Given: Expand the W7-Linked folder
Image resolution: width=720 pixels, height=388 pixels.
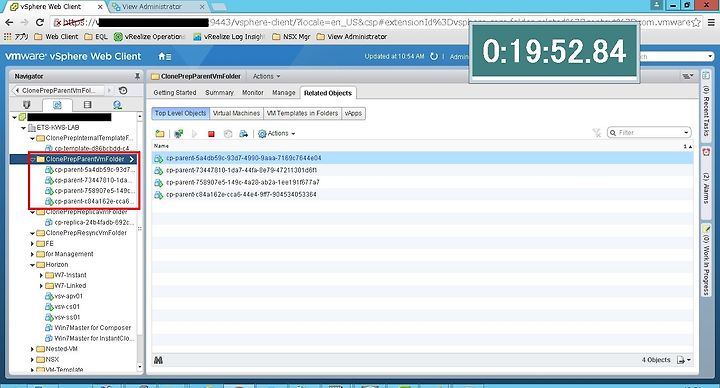Looking at the screenshot, I should tap(41, 286).
